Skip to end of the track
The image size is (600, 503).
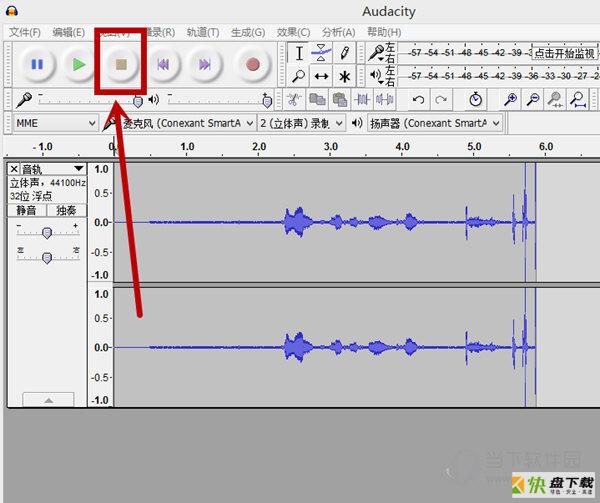205,64
